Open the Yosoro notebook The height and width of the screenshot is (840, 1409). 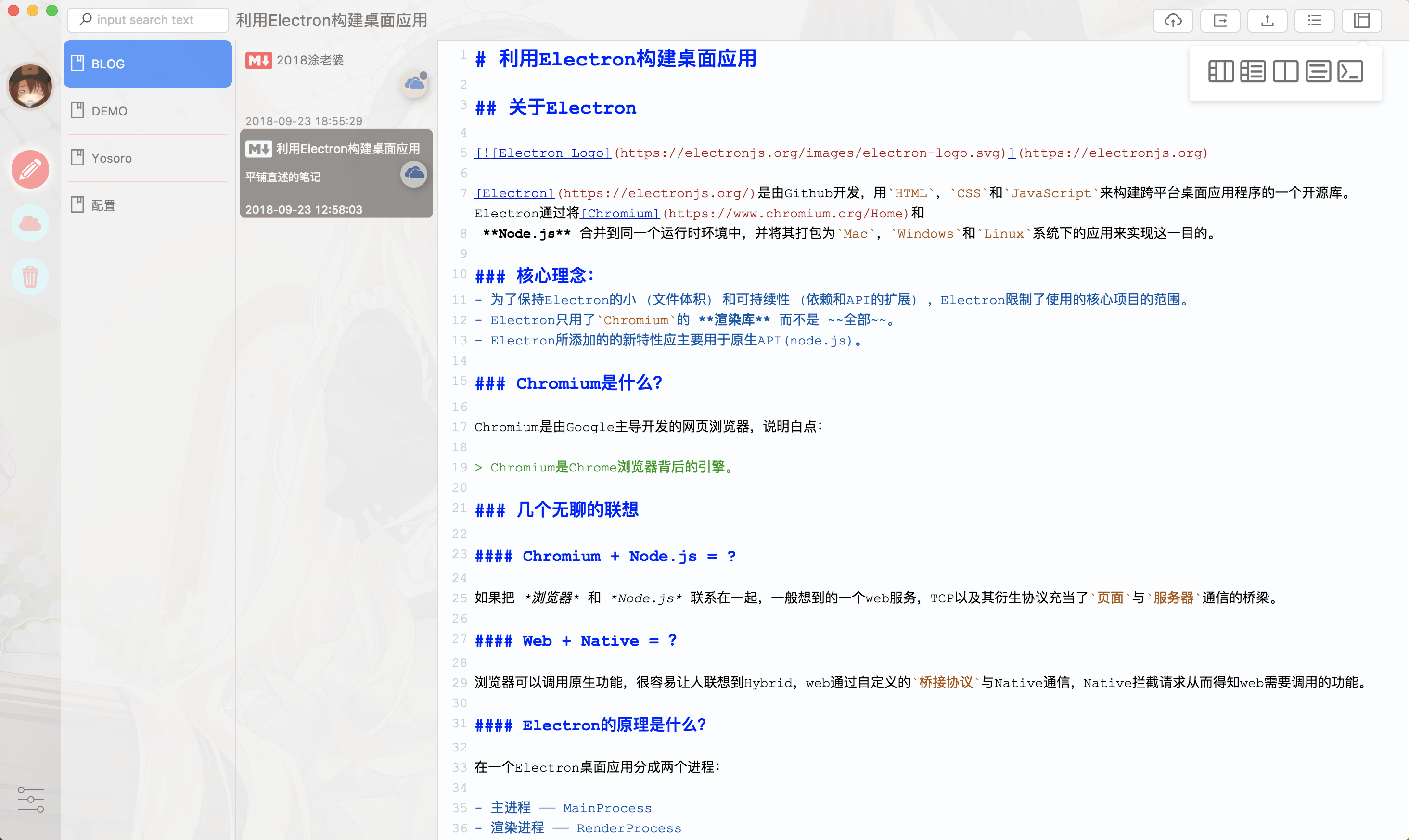pyautogui.click(x=147, y=158)
